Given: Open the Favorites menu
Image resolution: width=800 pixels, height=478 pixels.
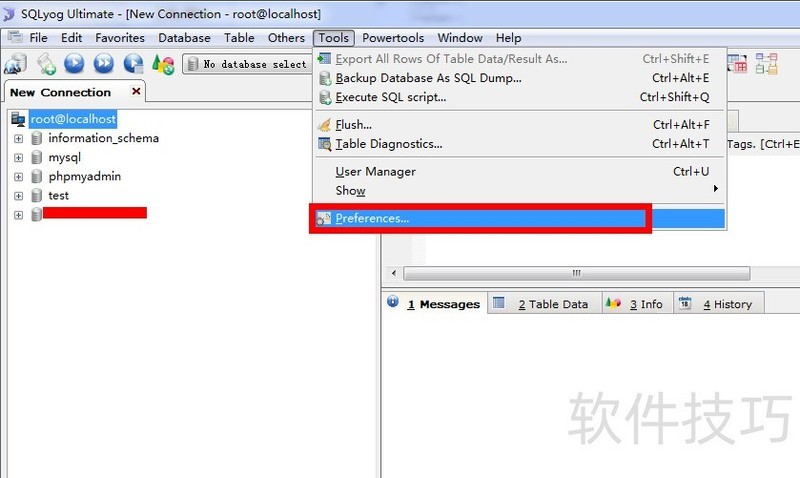Looking at the screenshot, I should pyautogui.click(x=120, y=38).
